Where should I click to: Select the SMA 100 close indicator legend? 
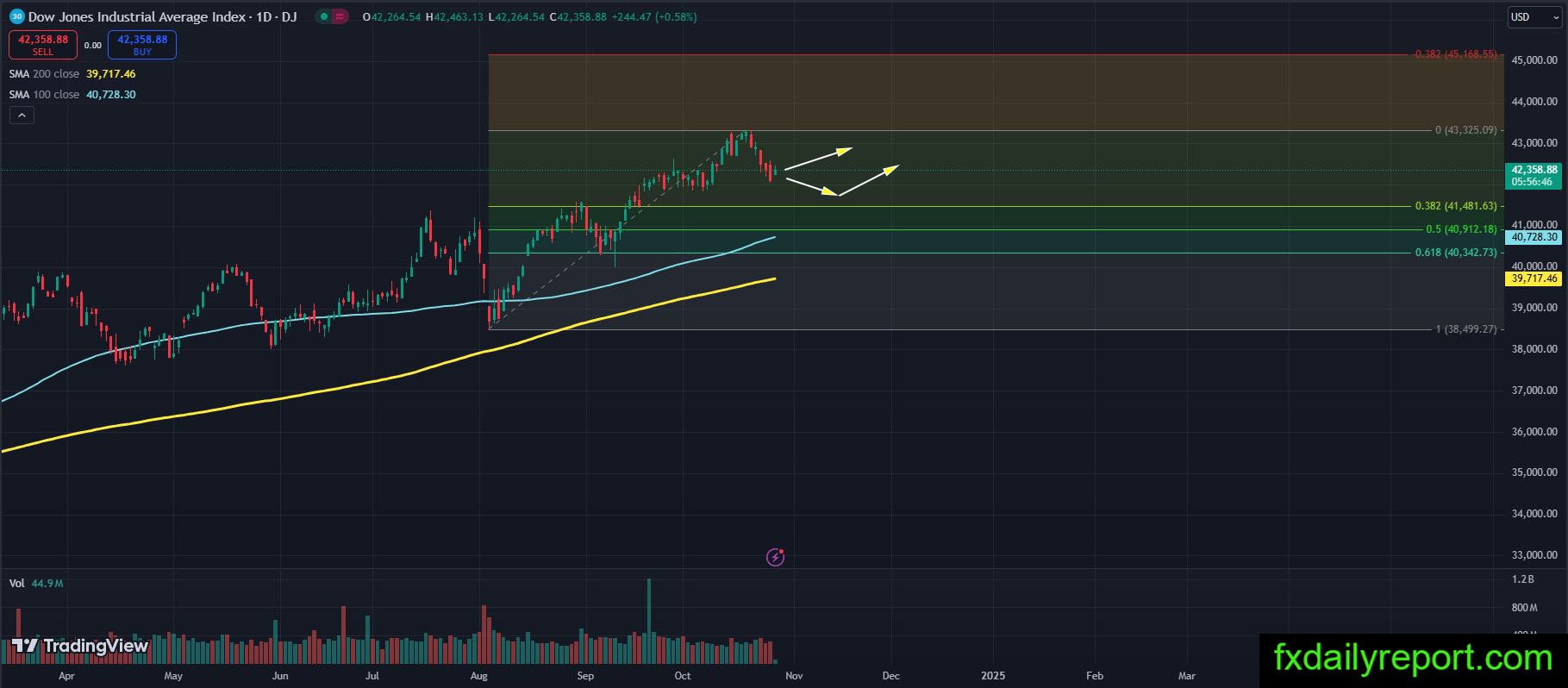[44, 95]
